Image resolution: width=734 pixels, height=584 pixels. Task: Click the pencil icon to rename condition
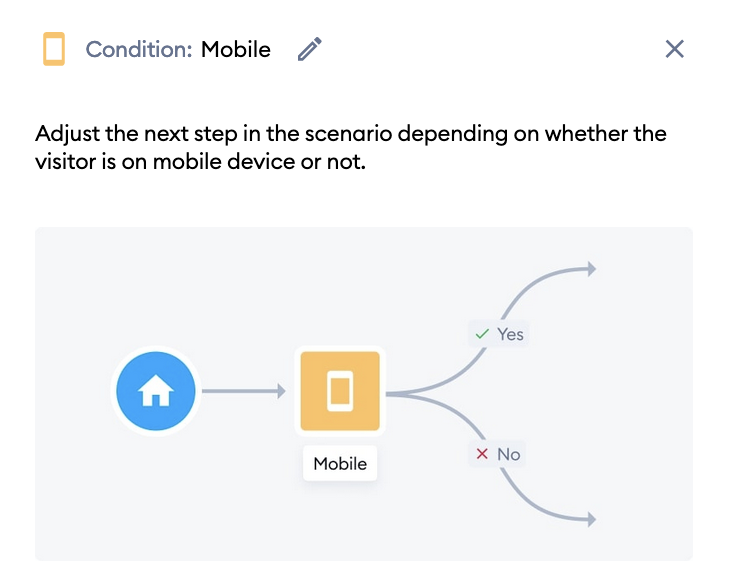click(310, 49)
